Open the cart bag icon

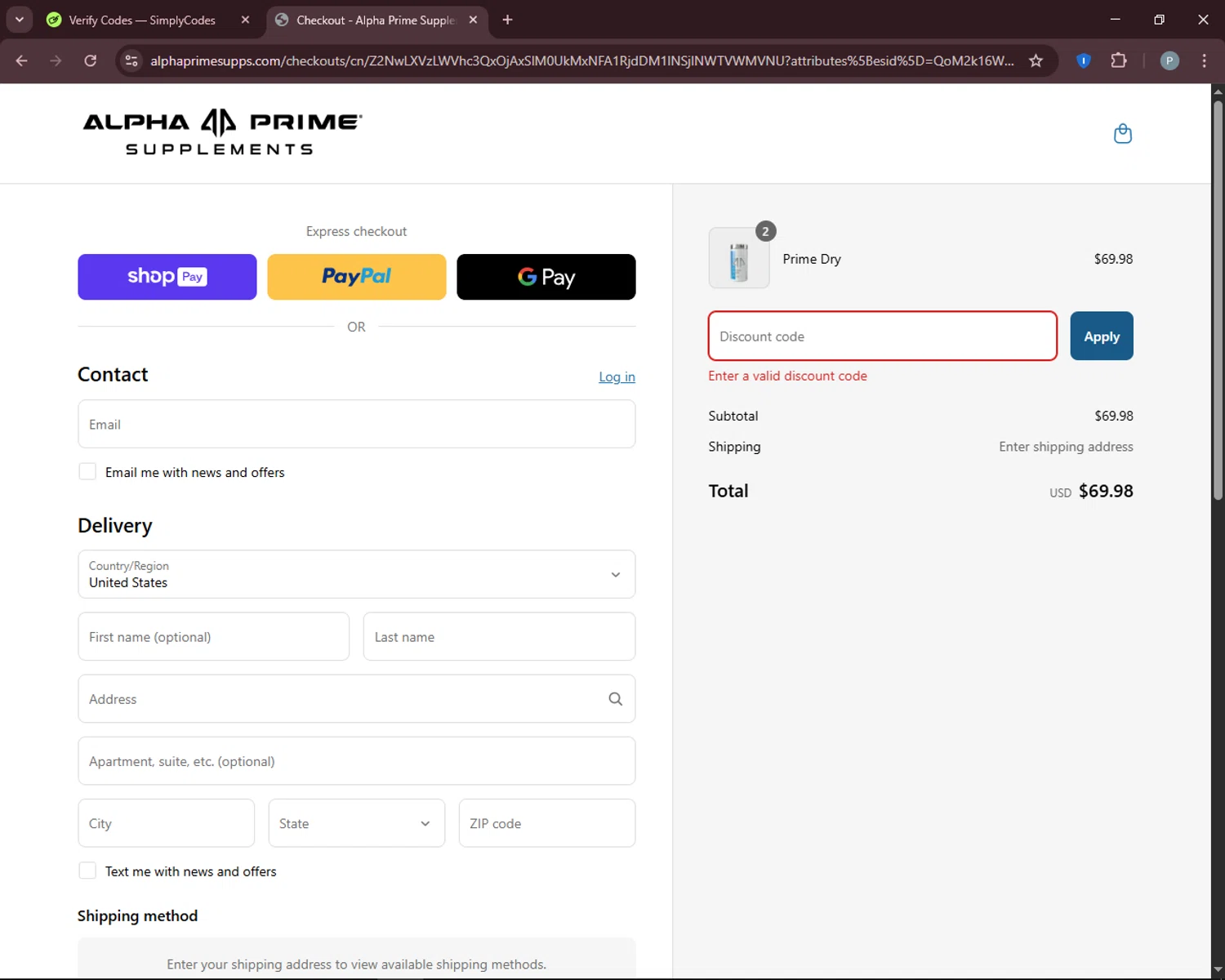click(x=1123, y=134)
